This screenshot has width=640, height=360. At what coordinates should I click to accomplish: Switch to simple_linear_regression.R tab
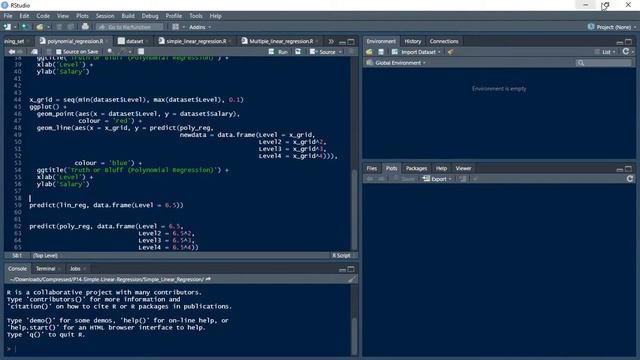click(x=196, y=41)
